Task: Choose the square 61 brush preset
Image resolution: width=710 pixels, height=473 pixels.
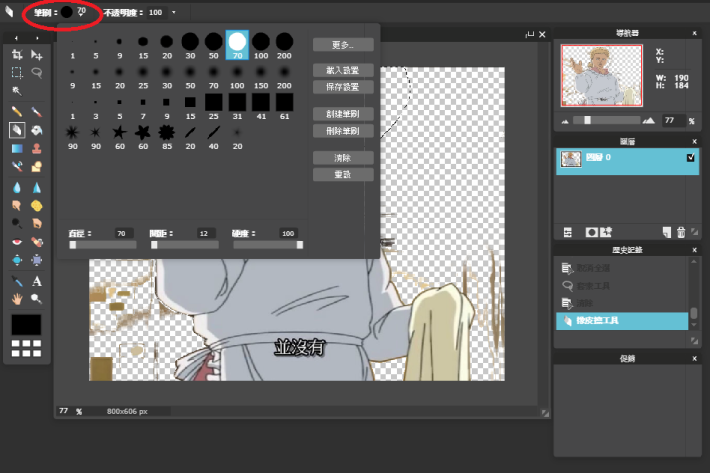Action: 284,107
